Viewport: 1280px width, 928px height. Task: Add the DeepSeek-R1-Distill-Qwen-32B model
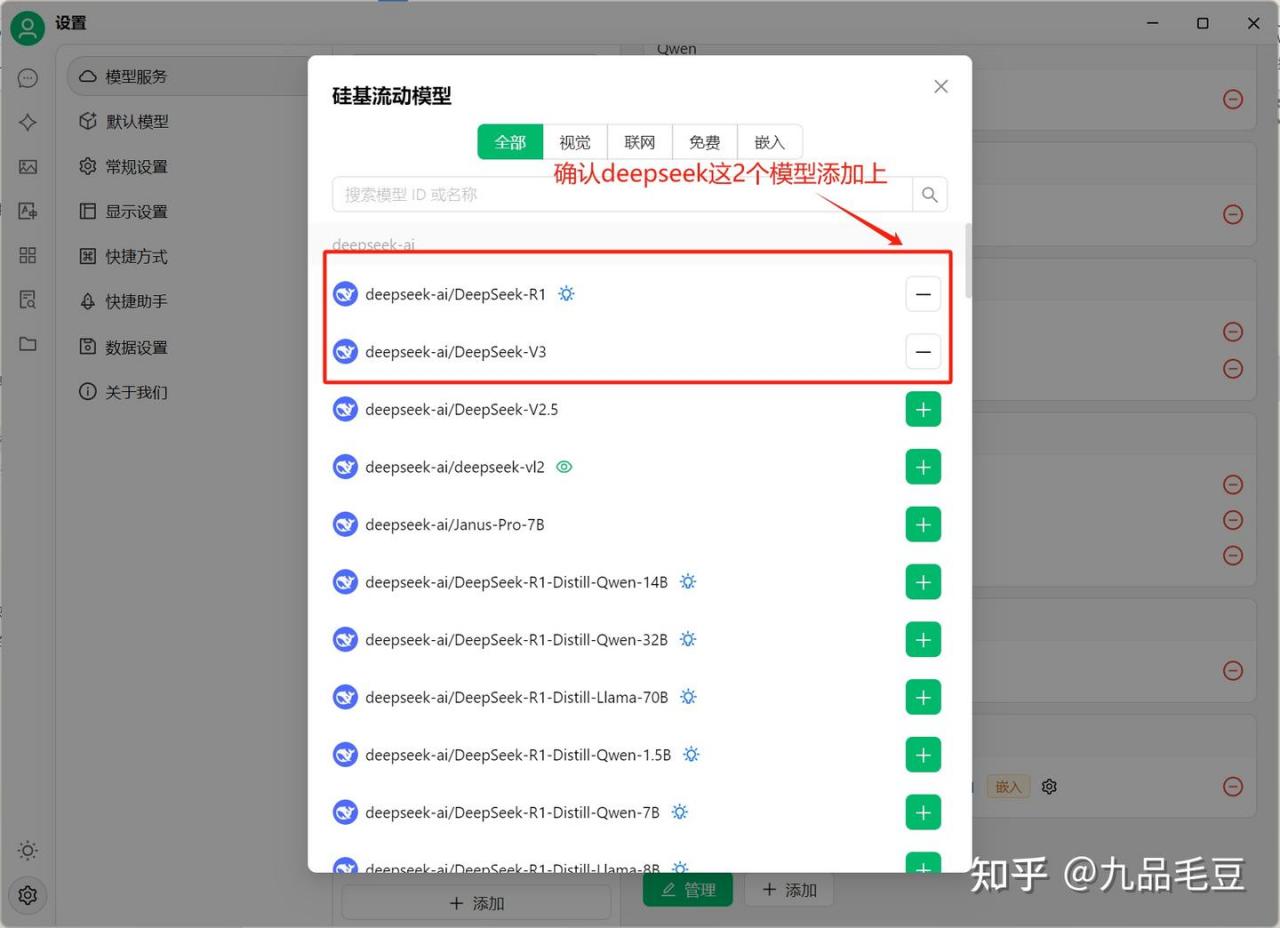tap(923, 640)
